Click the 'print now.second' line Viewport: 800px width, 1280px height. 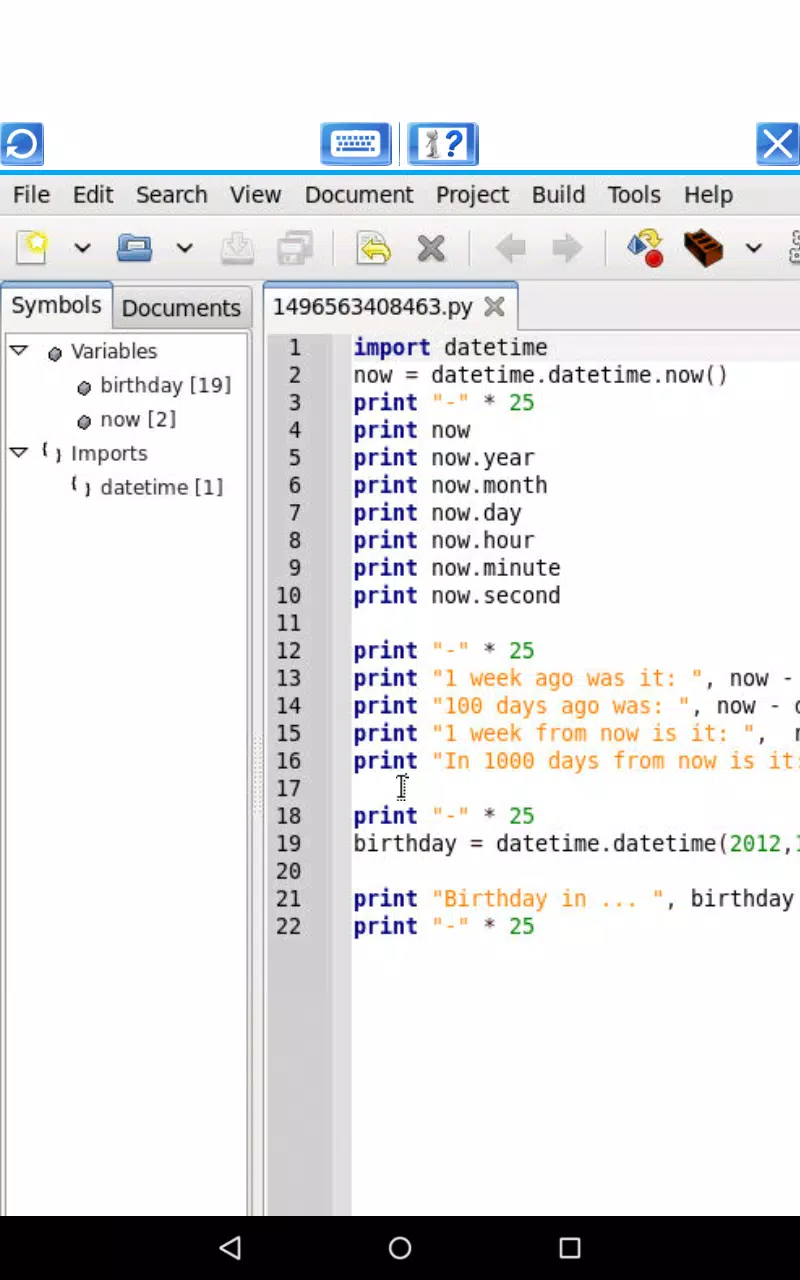(457, 595)
